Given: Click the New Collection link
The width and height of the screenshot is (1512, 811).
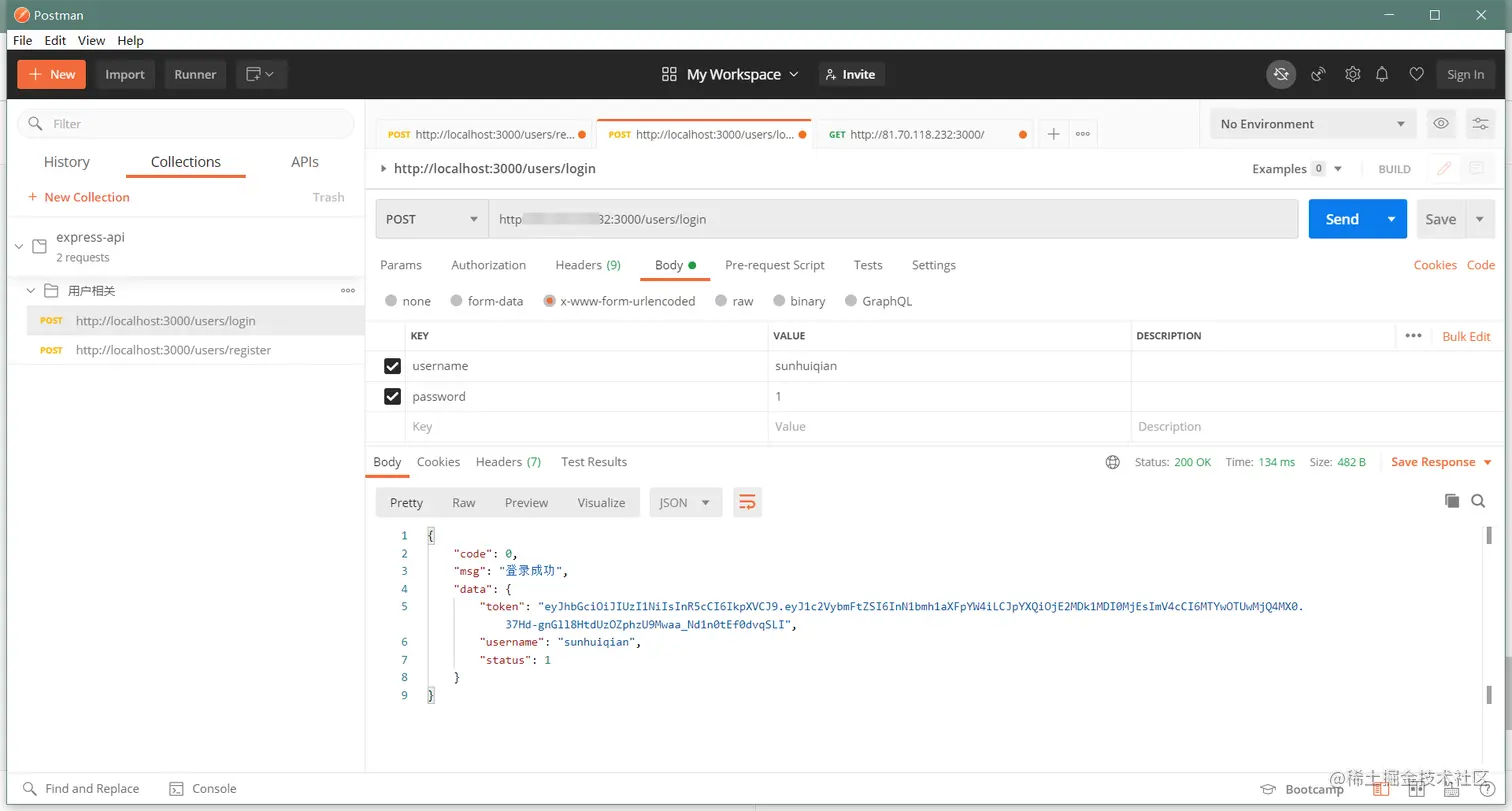Looking at the screenshot, I should tap(79, 197).
